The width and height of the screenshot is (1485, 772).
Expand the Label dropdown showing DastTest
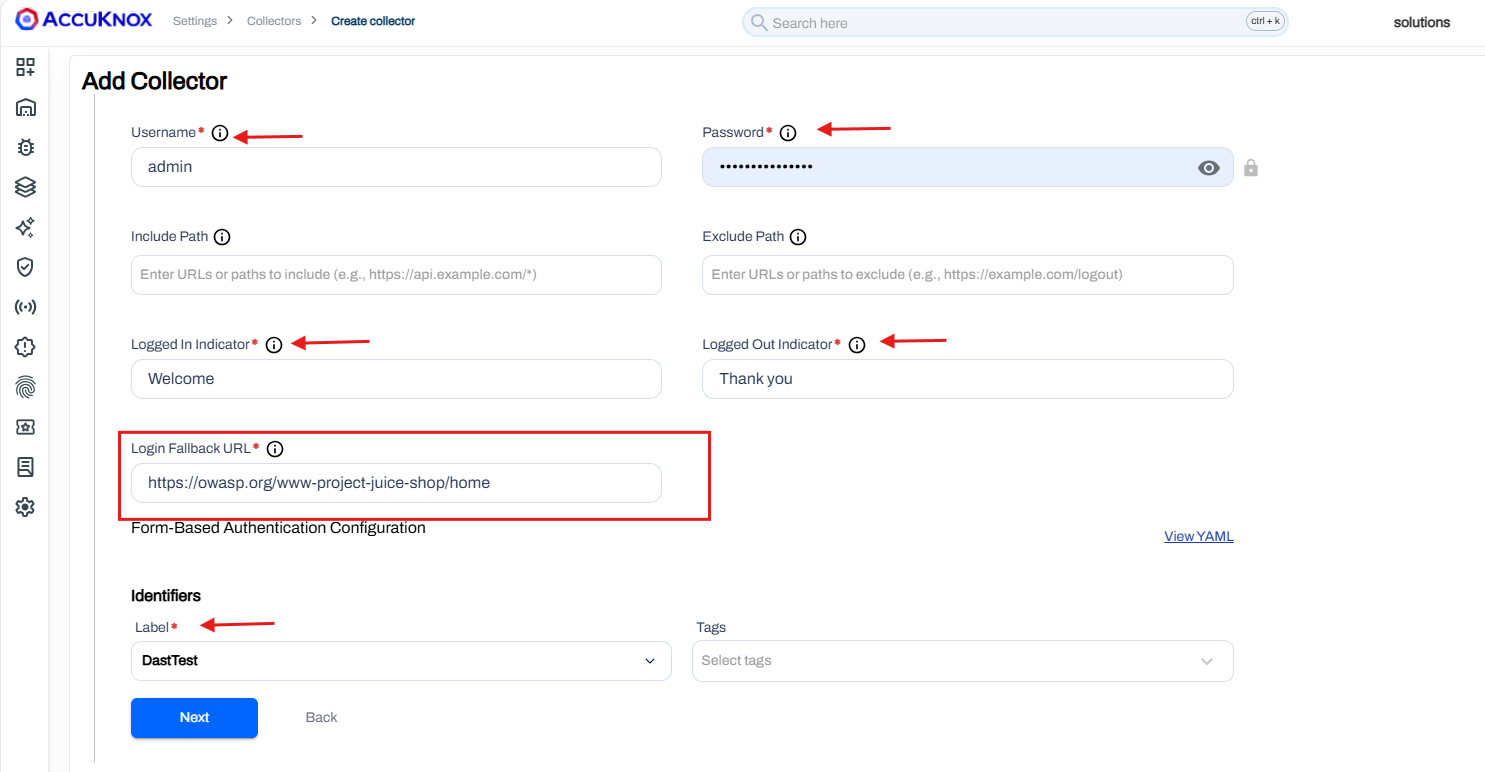point(400,661)
